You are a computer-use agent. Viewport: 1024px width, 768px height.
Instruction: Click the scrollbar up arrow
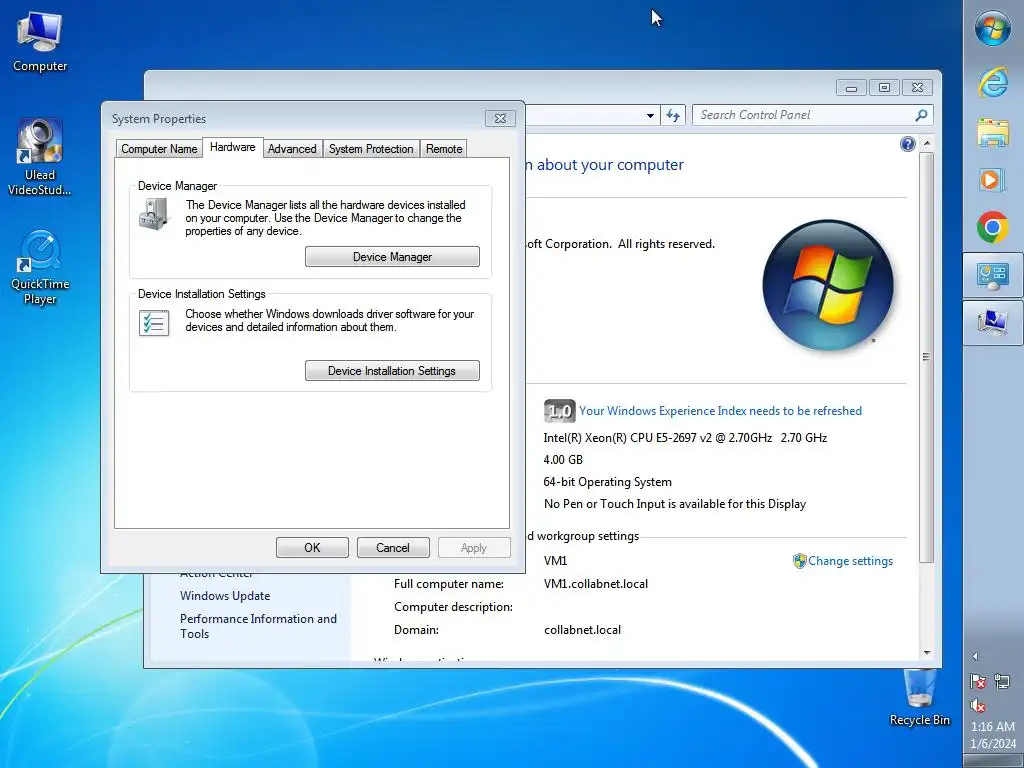pos(926,143)
